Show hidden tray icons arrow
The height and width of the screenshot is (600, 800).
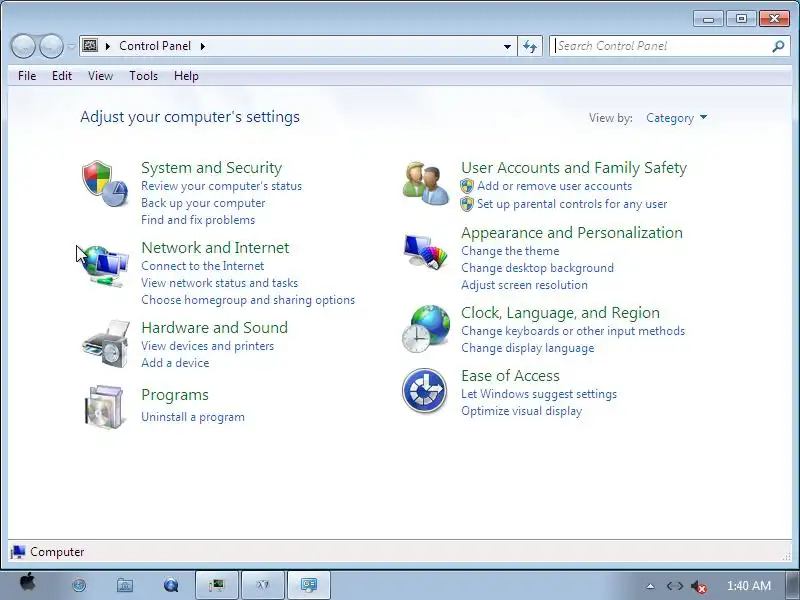coord(650,586)
